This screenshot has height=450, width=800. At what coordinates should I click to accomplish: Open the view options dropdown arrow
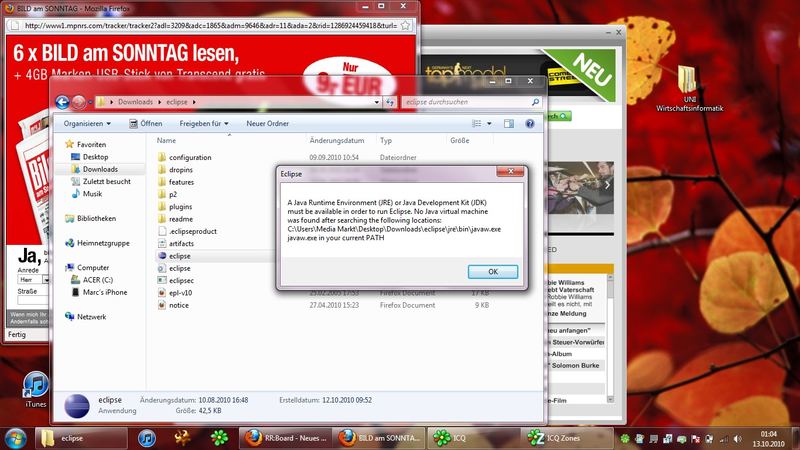click(489, 123)
